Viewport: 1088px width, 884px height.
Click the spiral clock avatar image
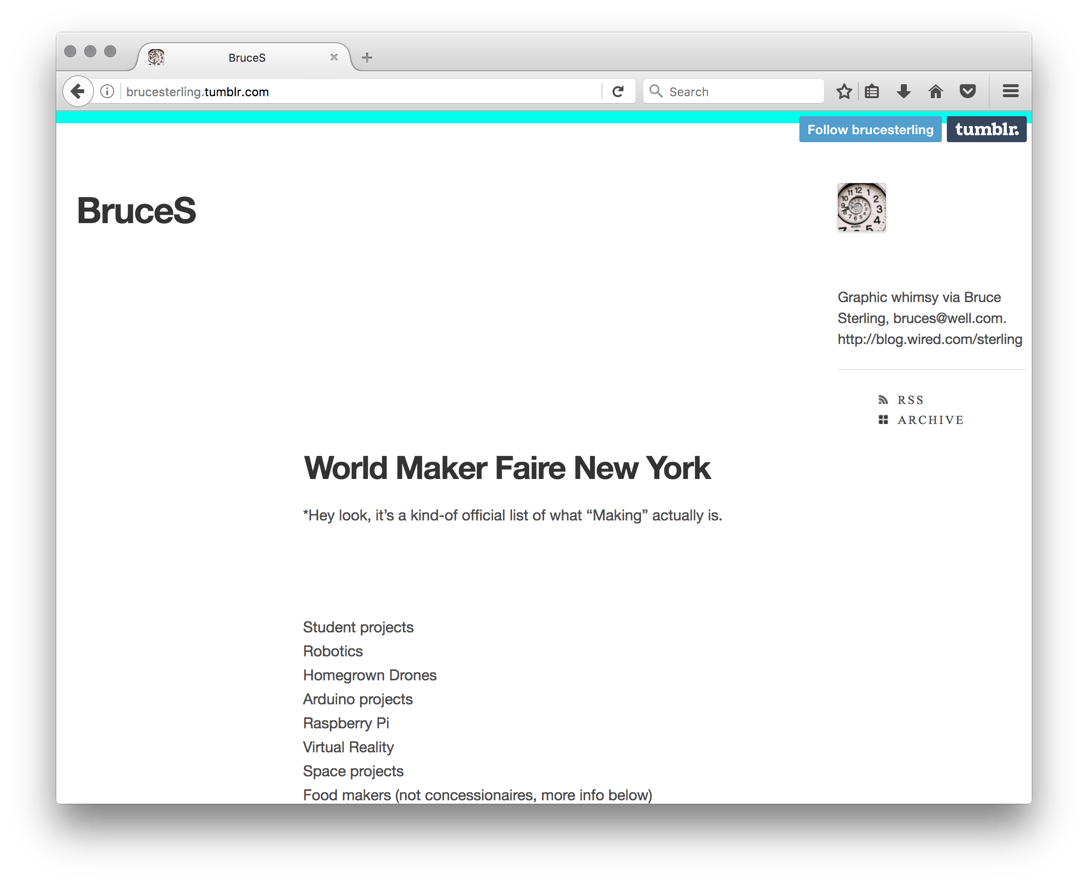click(862, 208)
